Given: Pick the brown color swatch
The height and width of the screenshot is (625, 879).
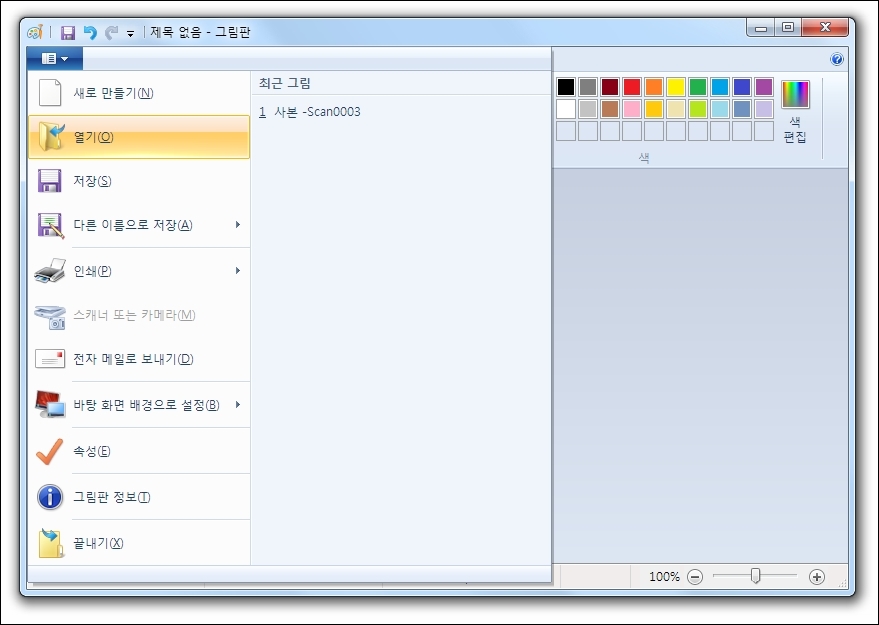Looking at the screenshot, I should 610,109.
